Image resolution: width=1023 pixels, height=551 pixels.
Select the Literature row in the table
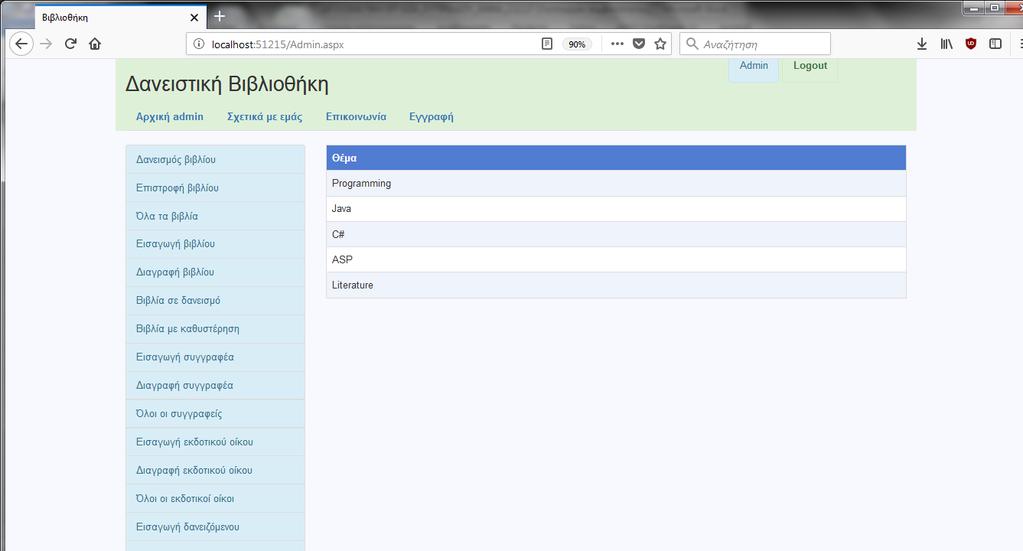(616, 285)
